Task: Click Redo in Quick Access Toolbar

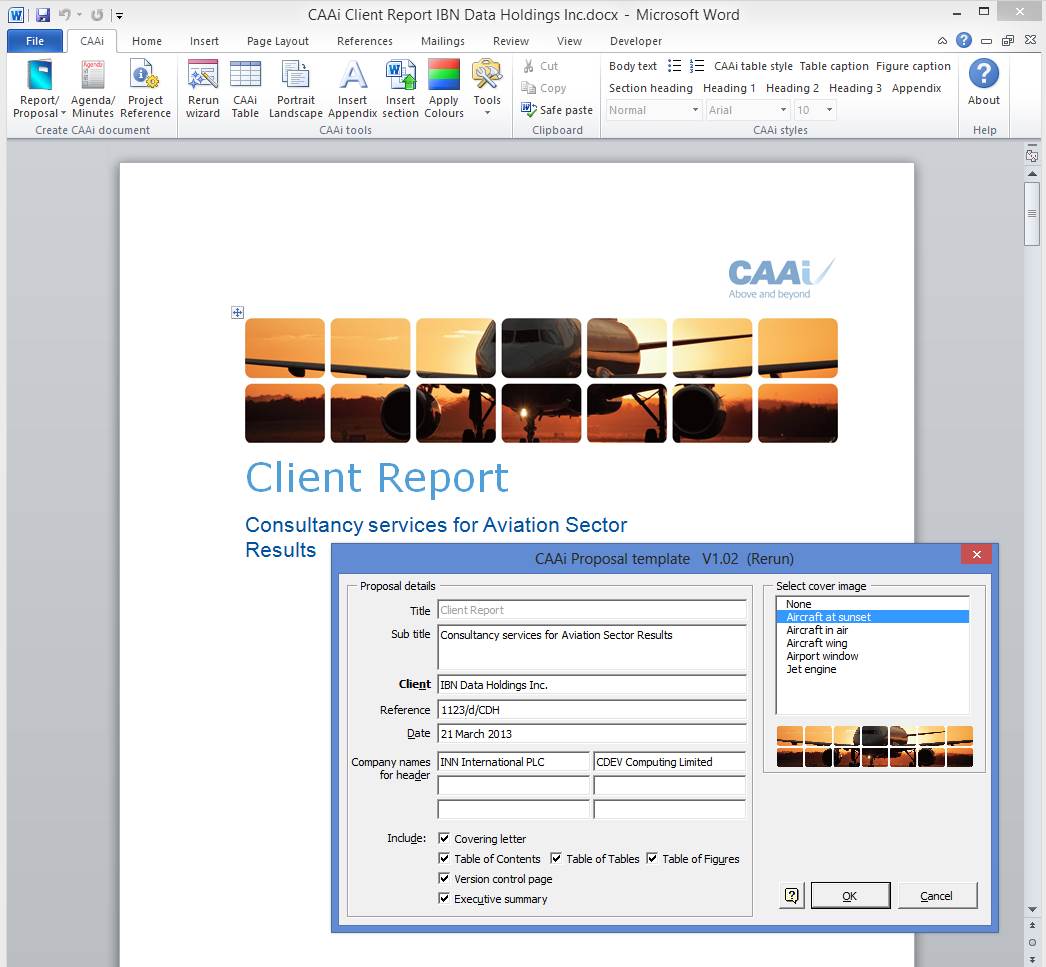Action: coord(97,15)
